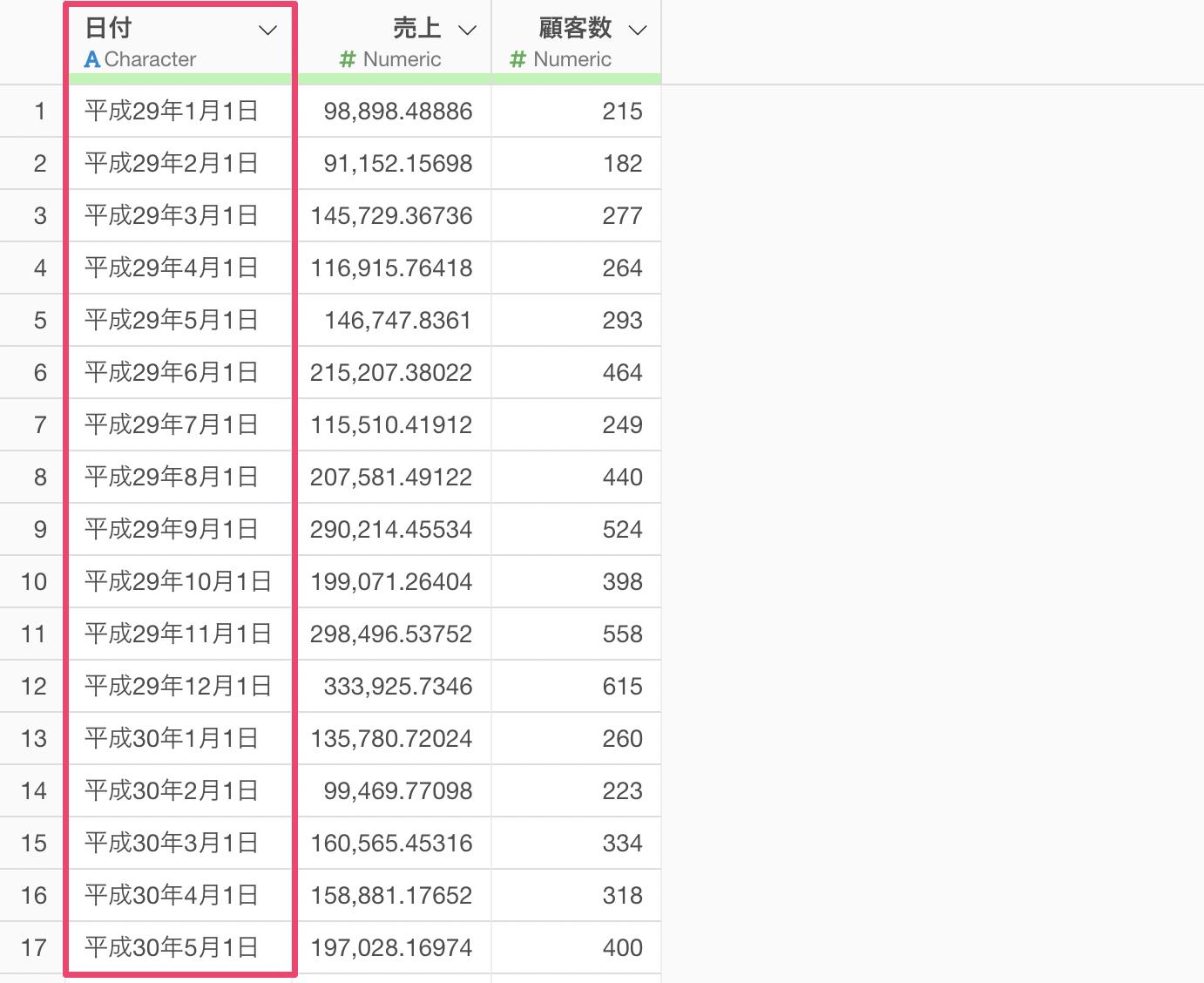Click sales value 91,152.15698
Screen dimensions: 1204x983
pos(398,164)
